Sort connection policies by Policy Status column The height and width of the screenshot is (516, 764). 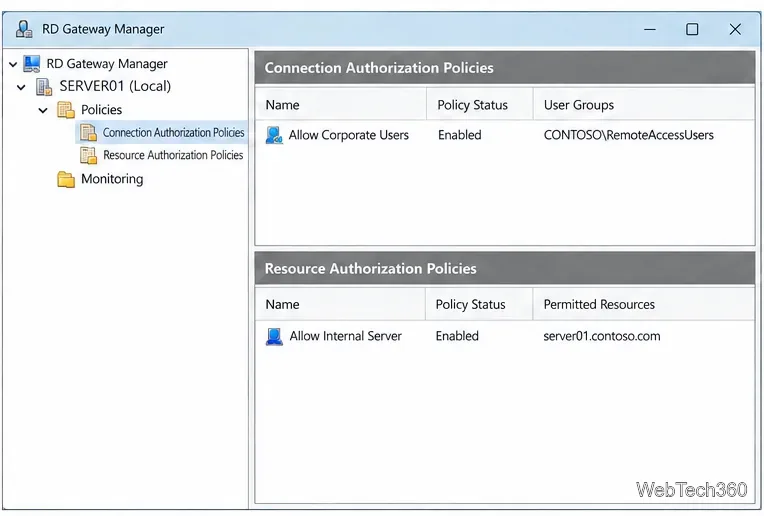click(480, 105)
